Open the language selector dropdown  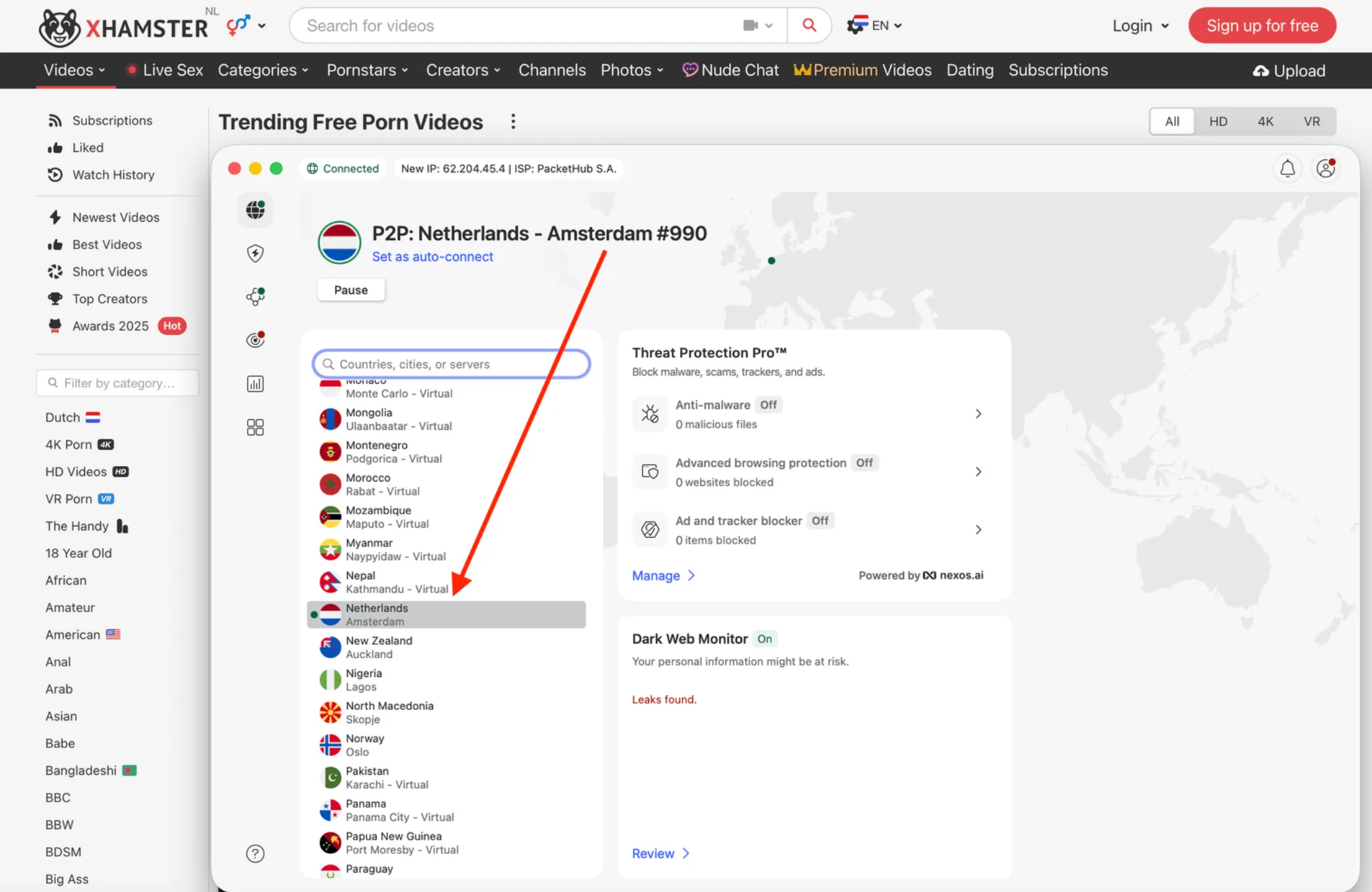coord(874,25)
